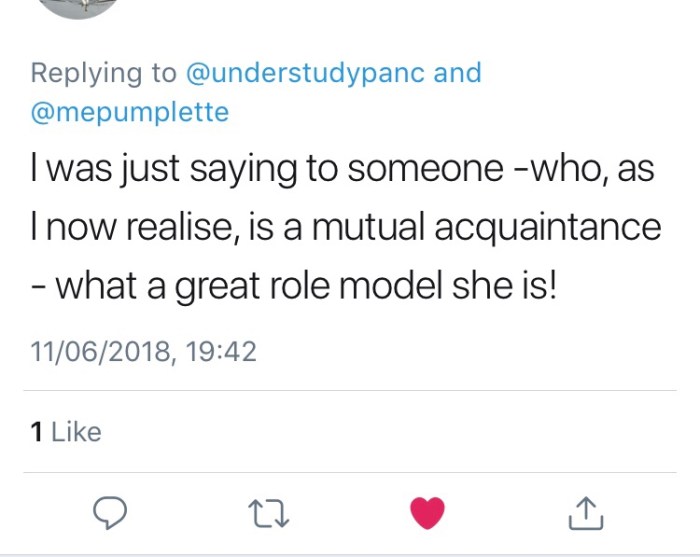Open the share sheet with upload icon
Image resolution: width=700 pixels, height=557 pixels.
(x=585, y=513)
